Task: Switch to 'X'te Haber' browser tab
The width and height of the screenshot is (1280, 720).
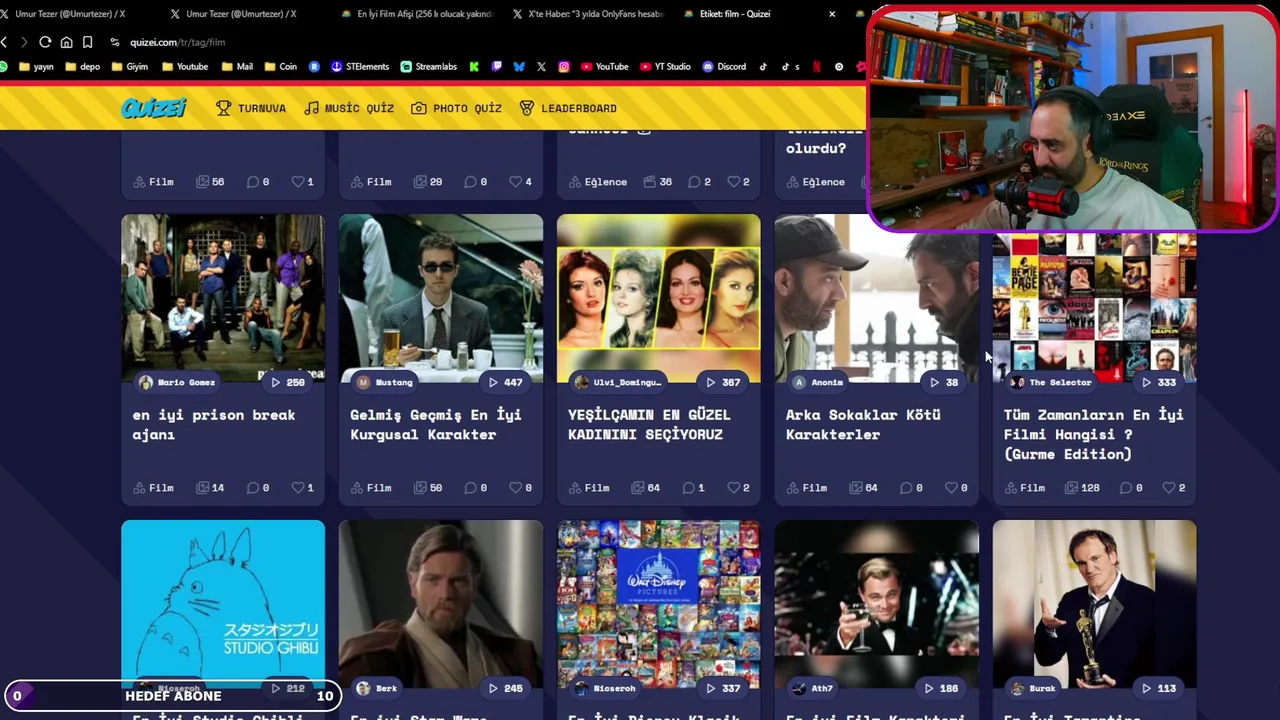Action: [x=587, y=14]
